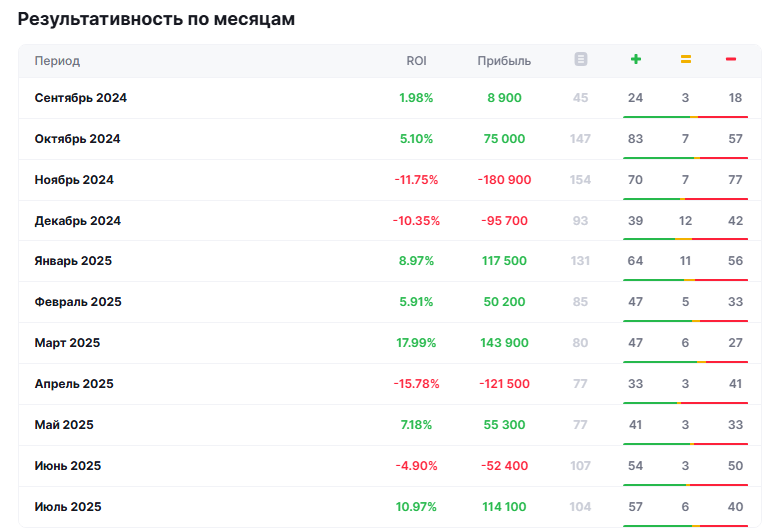Viewport: 762px width, 530px height.
Task: Select the Ноябрь 2024 period
Action: pyautogui.click(x=74, y=180)
